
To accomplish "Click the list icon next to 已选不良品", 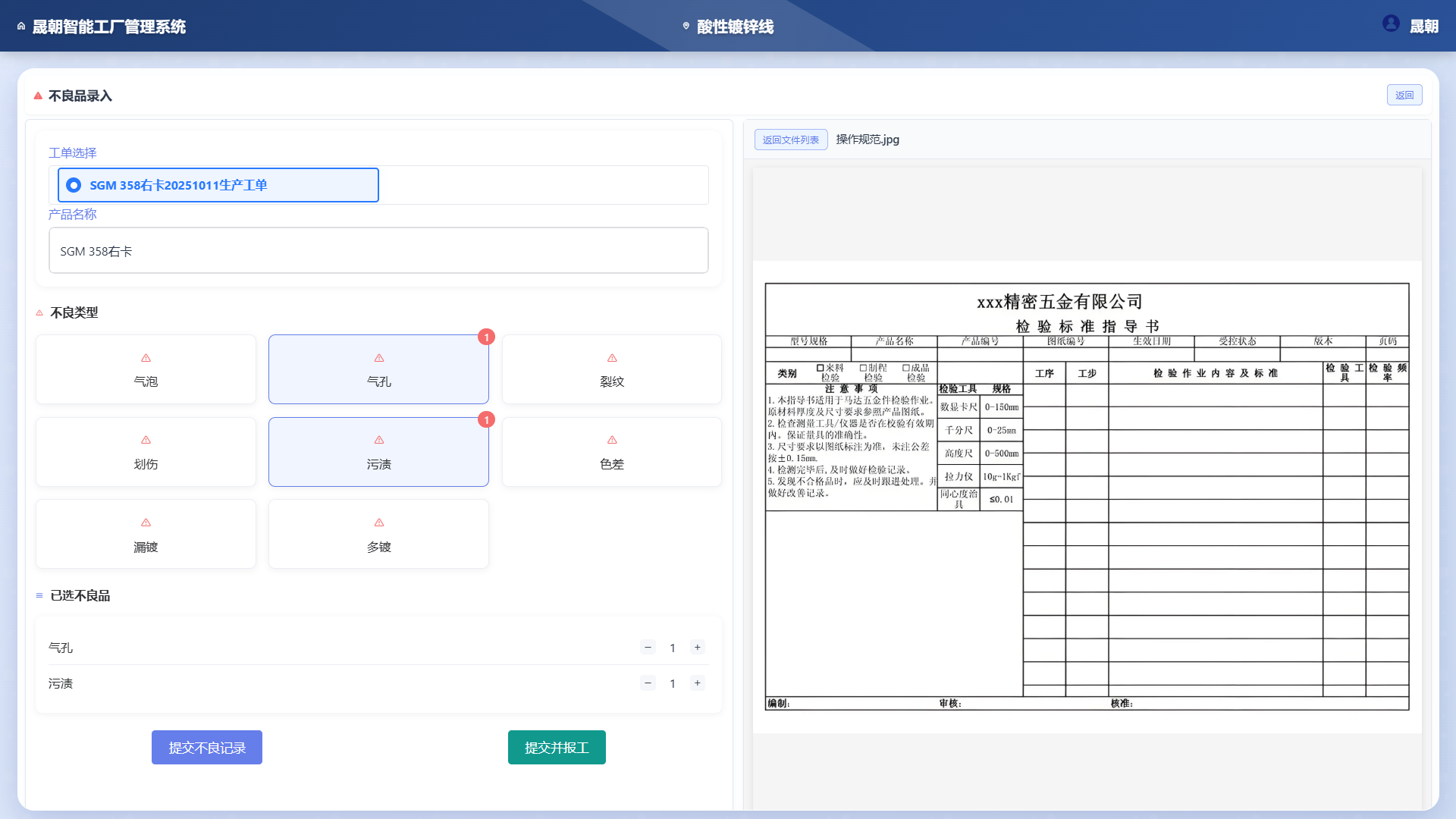I will (x=39, y=595).
